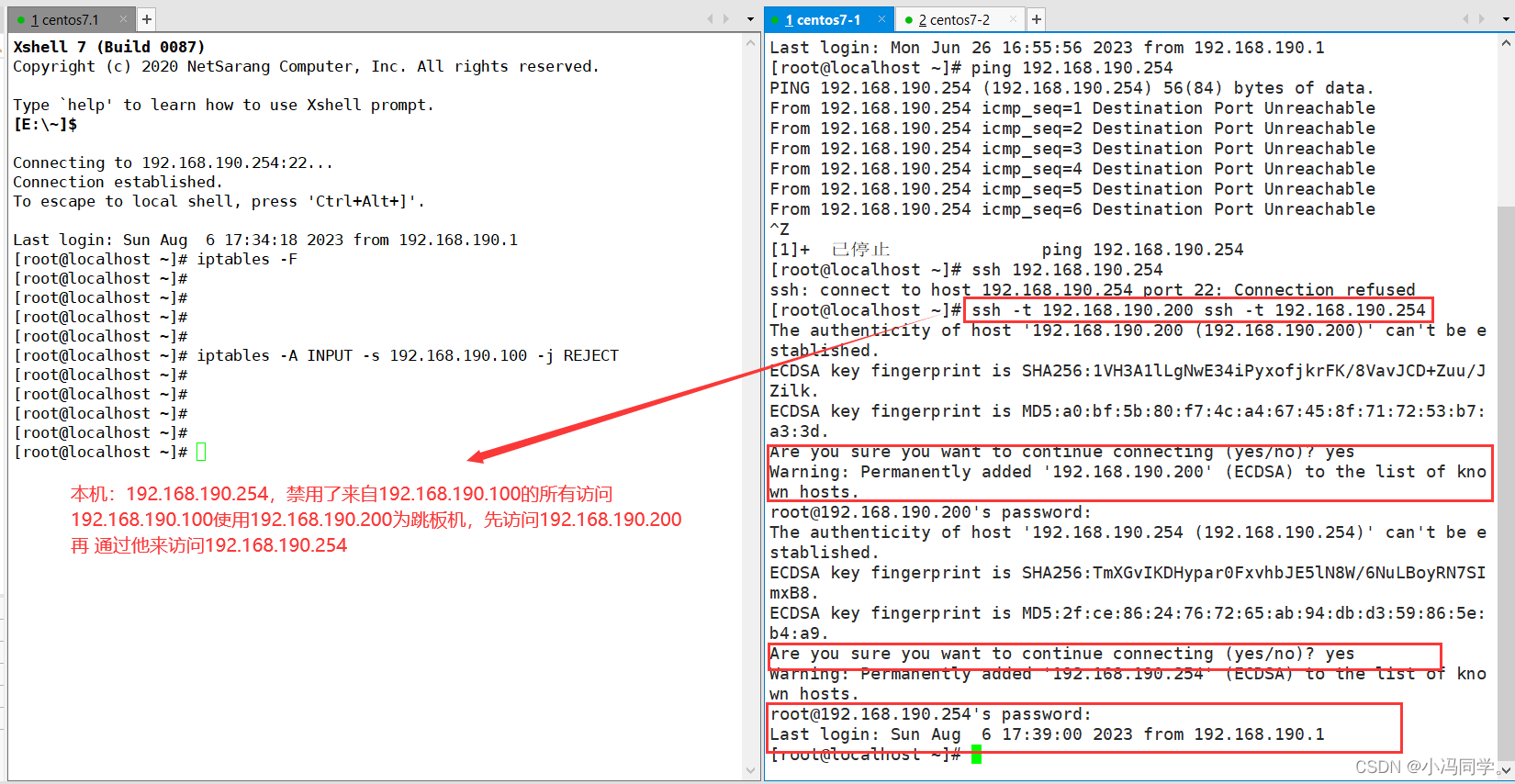Add a new tab in the right pane
The image size is (1515, 784).
click(1036, 19)
